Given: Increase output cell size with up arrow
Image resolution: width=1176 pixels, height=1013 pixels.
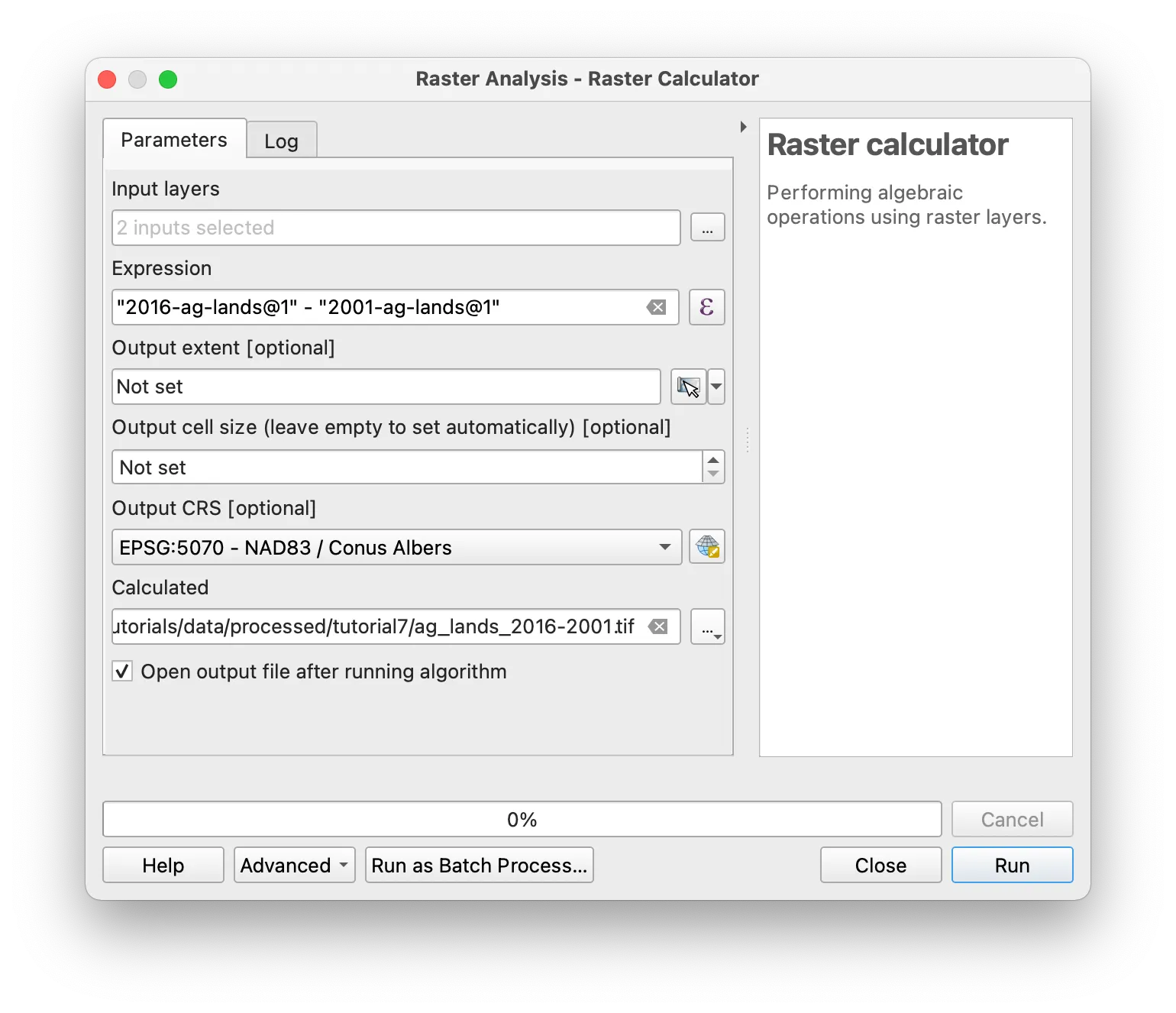Looking at the screenshot, I should coord(712,460).
